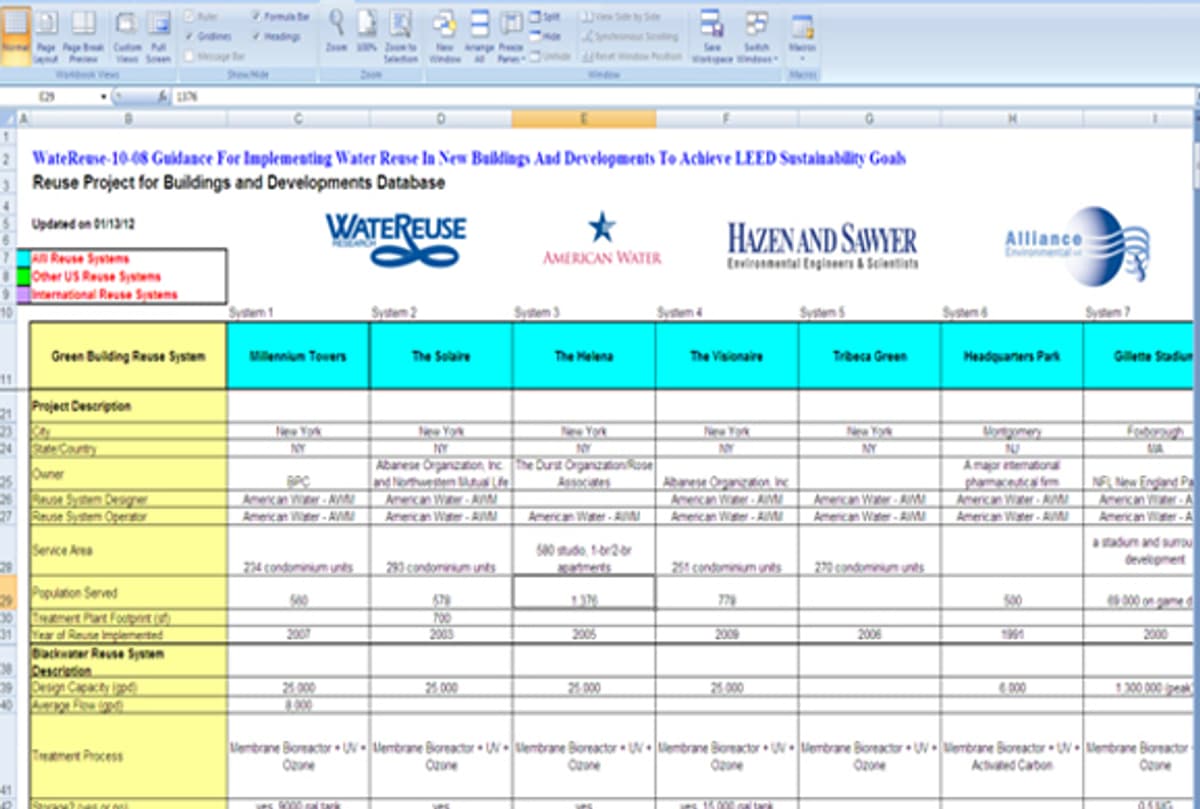
Task: Select the Tribeca Green header cell
Action: (869, 355)
